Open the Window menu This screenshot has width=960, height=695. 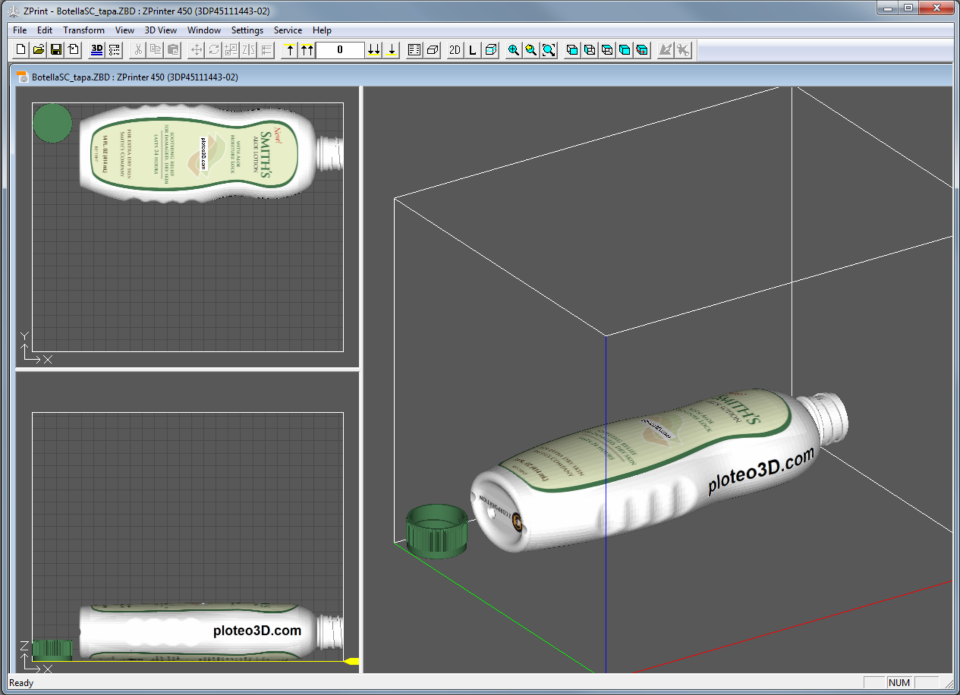coord(204,30)
